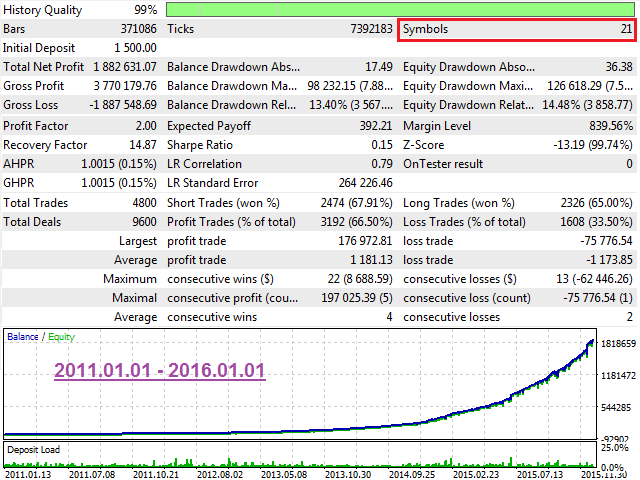Image resolution: width=640 pixels, height=480 pixels.
Task: Click the 1181472 axis label
Action: [618, 376]
